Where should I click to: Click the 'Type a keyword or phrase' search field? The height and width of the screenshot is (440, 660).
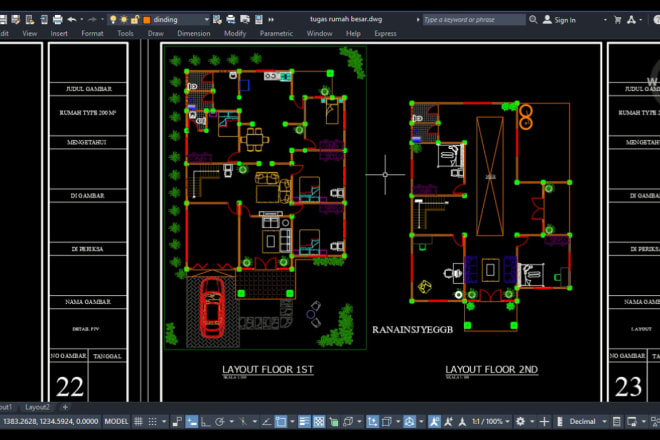[x=474, y=19]
